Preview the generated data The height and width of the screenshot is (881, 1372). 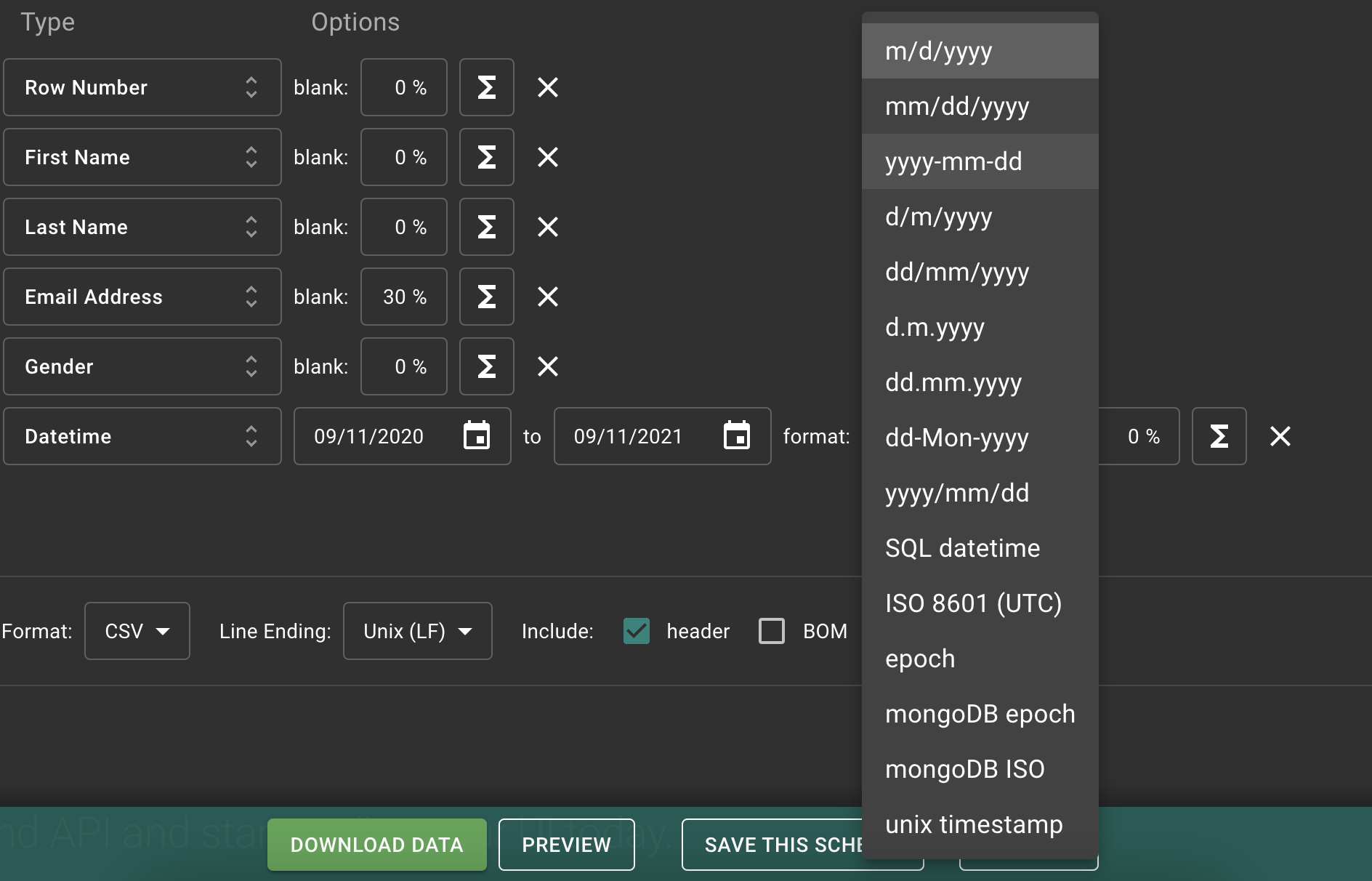click(x=567, y=845)
